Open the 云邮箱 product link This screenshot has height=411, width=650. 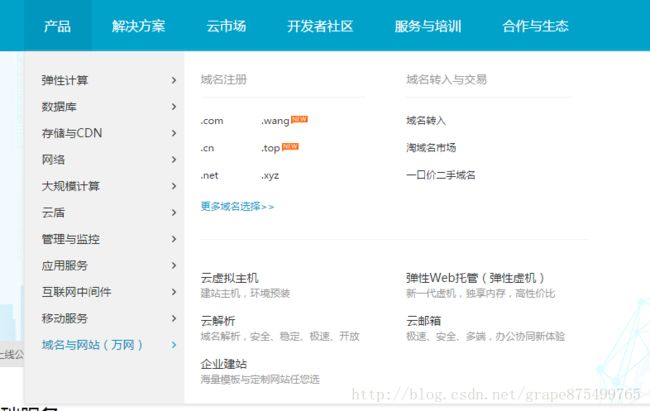pyautogui.click(x=424, y=321)
